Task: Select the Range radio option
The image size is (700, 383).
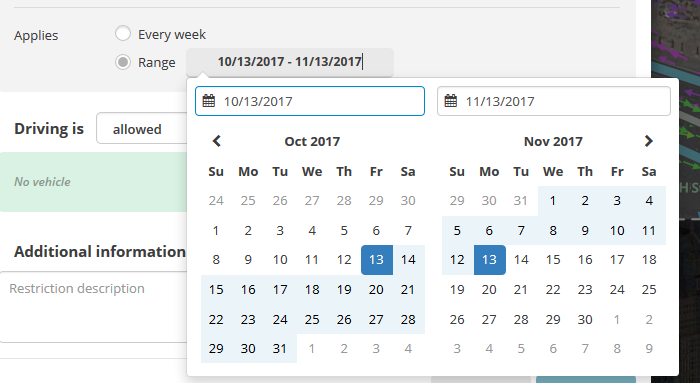Action: click(123, 62)
